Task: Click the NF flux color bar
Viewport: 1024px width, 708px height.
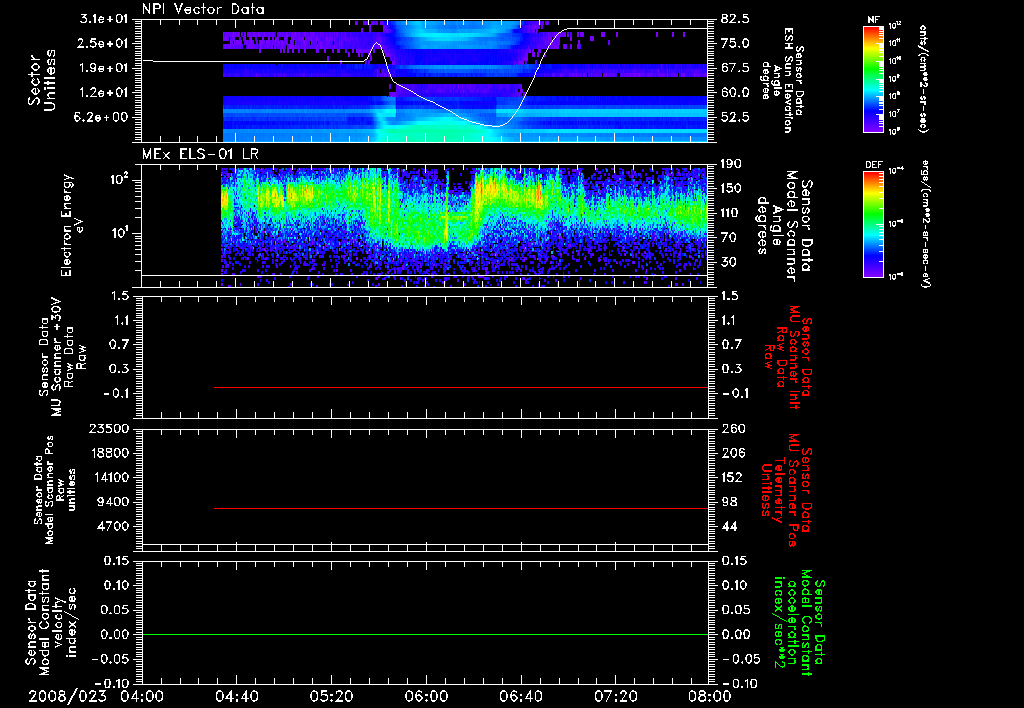Action: (874, 79)
